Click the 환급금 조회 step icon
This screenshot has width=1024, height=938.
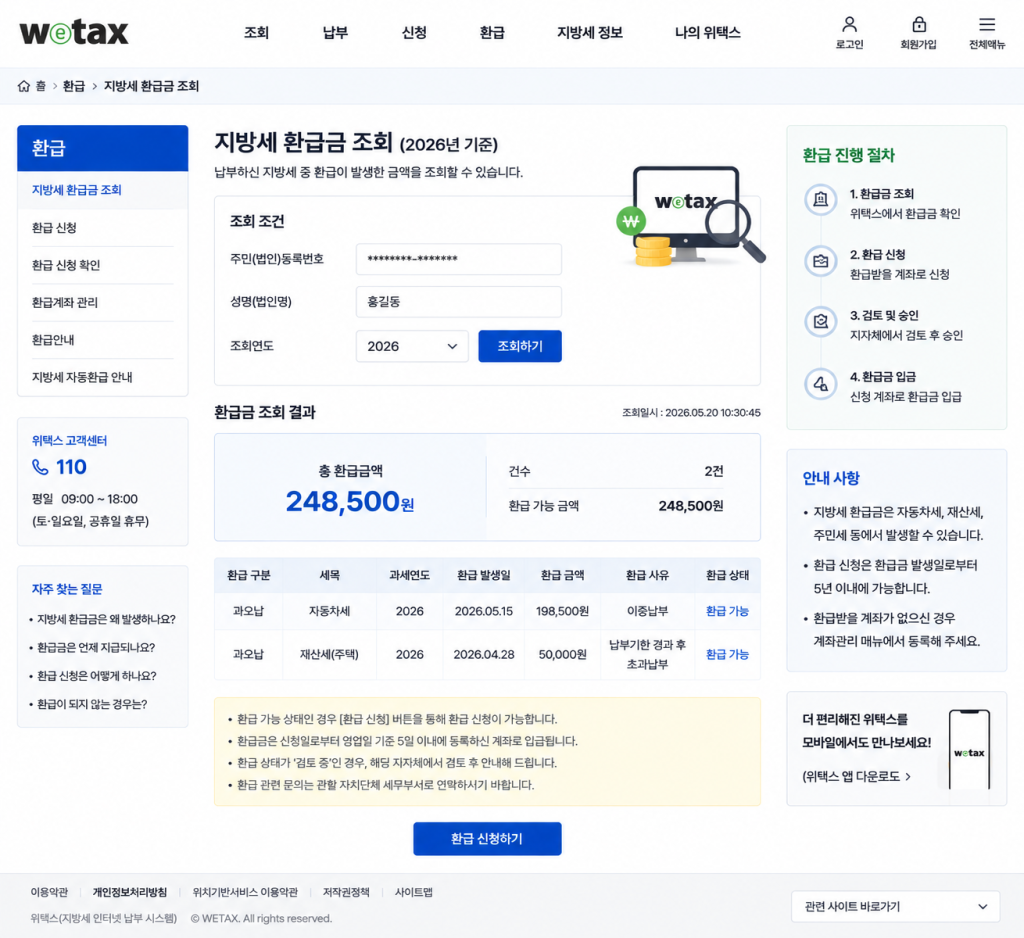[820, 200]
